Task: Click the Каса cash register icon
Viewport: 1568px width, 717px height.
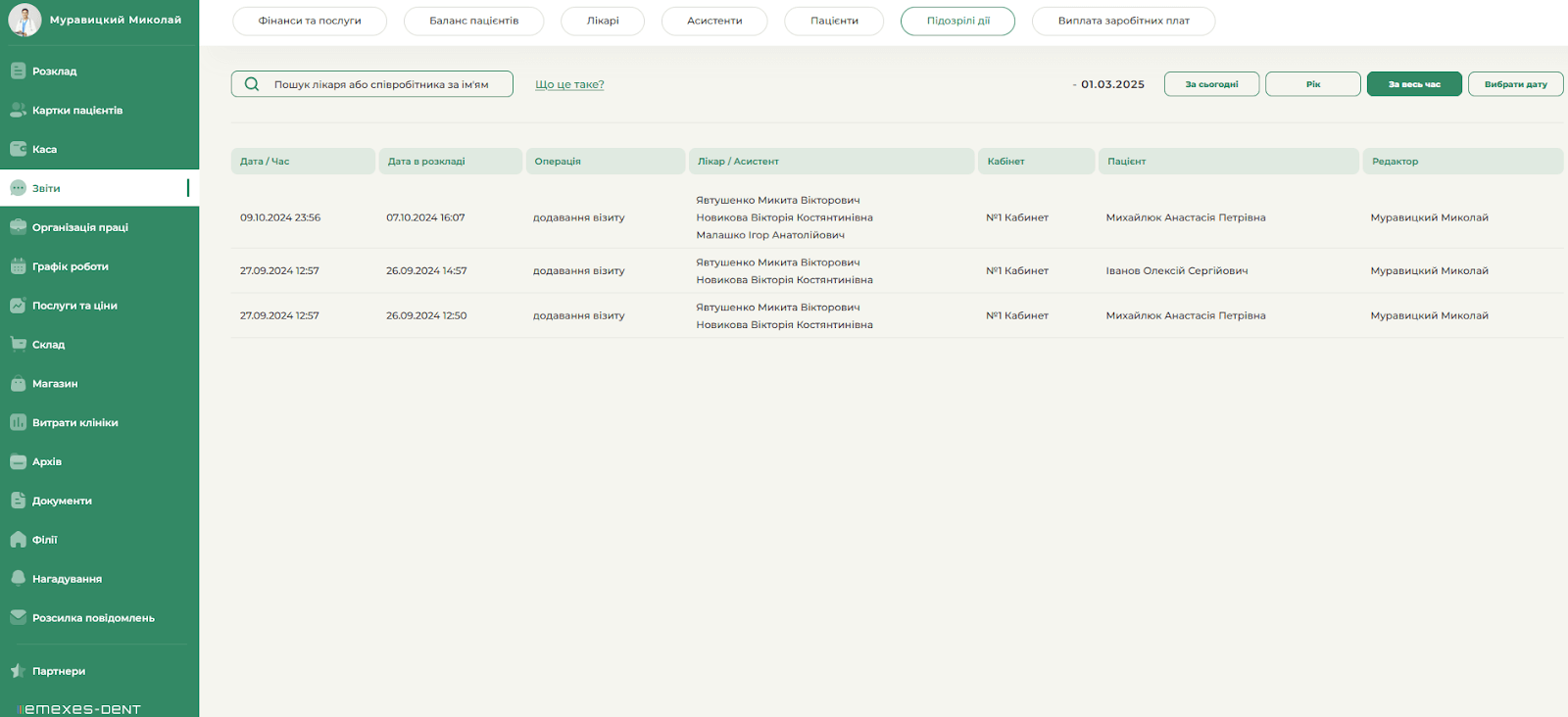Action: tap(18, 149)
